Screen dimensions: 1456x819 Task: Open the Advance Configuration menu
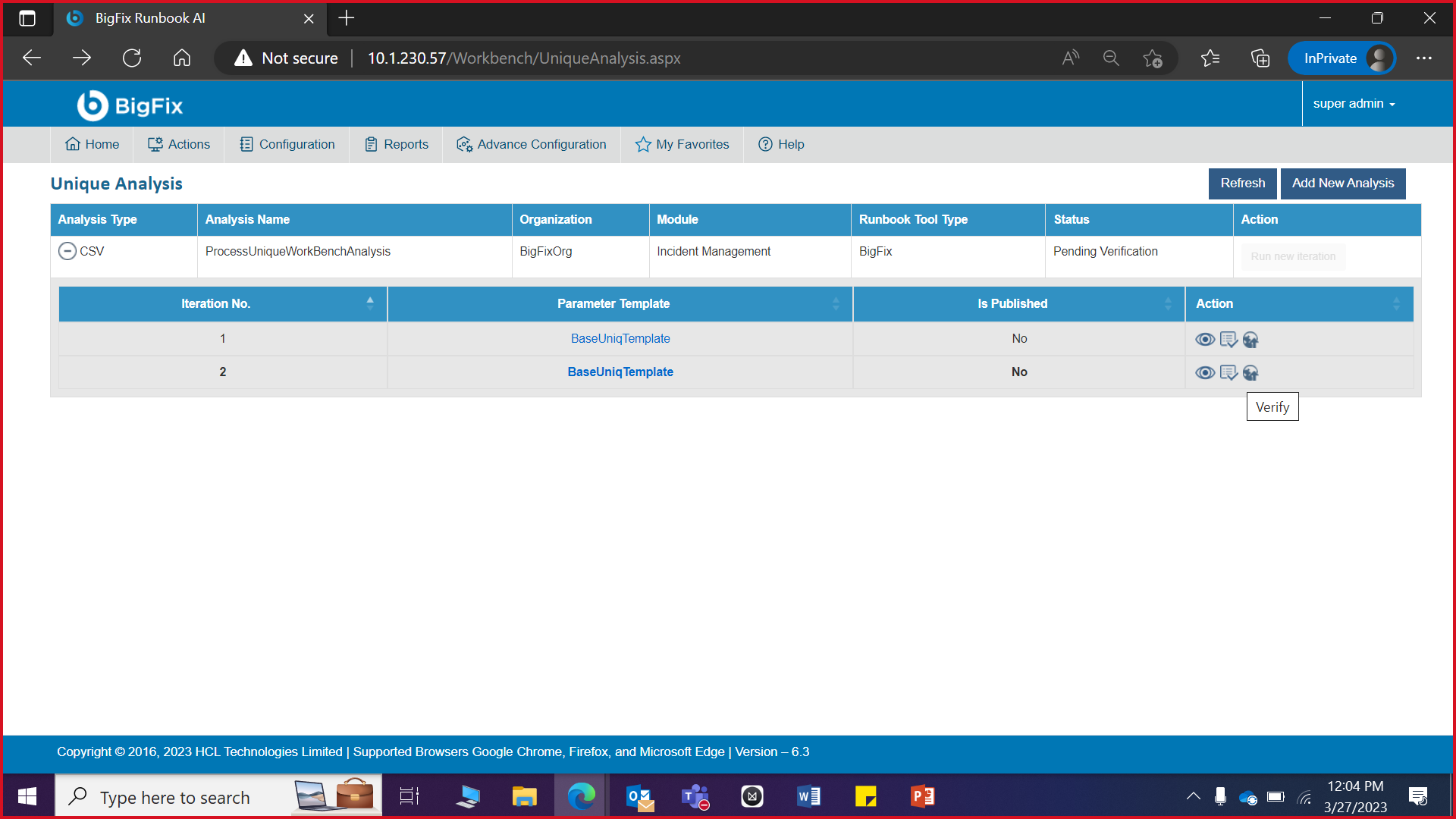pyautogui.click(x=531, y=144)
